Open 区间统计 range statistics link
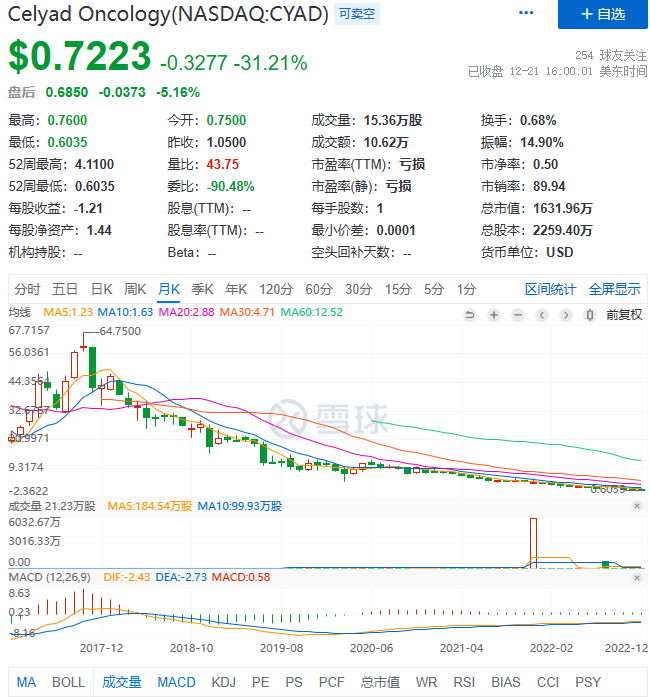Screen dimensions: 650x697 click(x=550, y=289)
